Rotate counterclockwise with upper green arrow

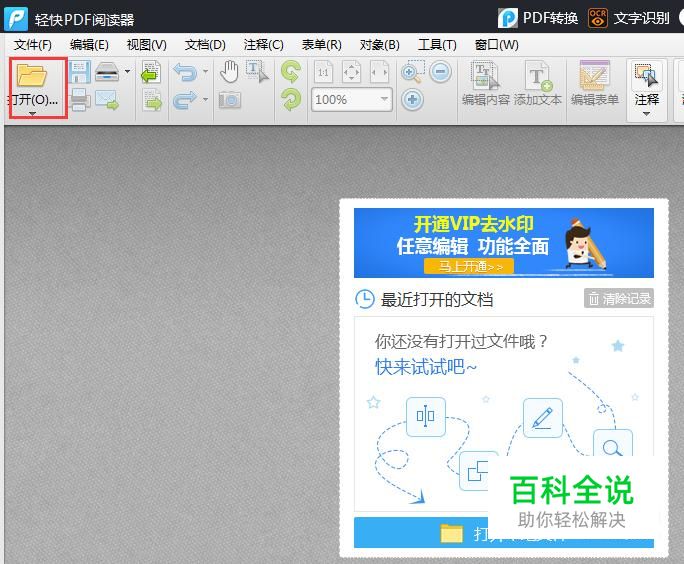[291, 72]
